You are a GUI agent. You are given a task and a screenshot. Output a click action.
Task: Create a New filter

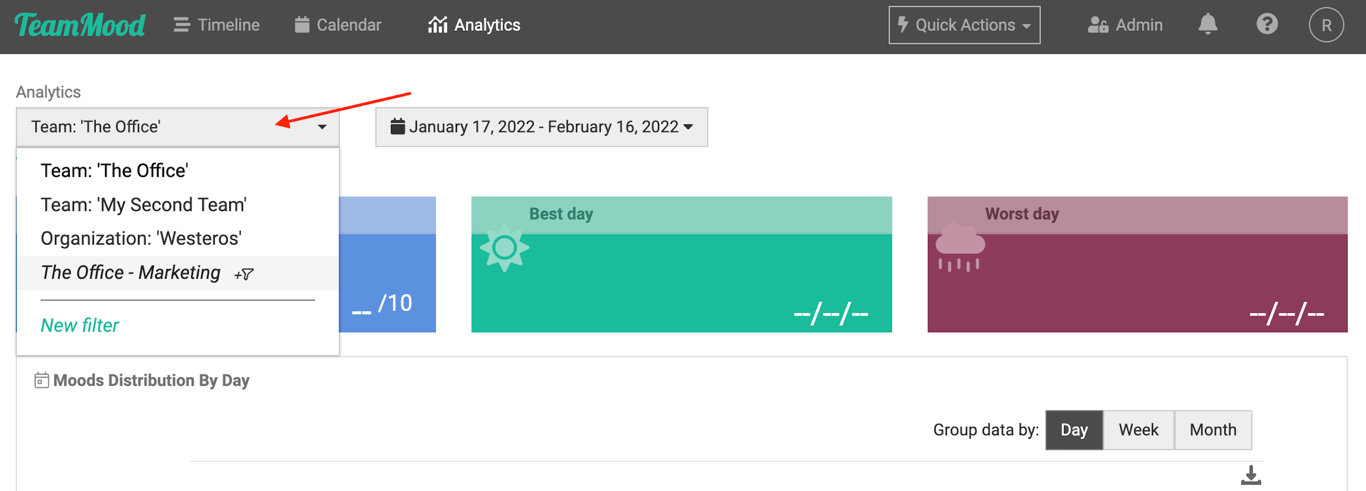tap(80, 325)
